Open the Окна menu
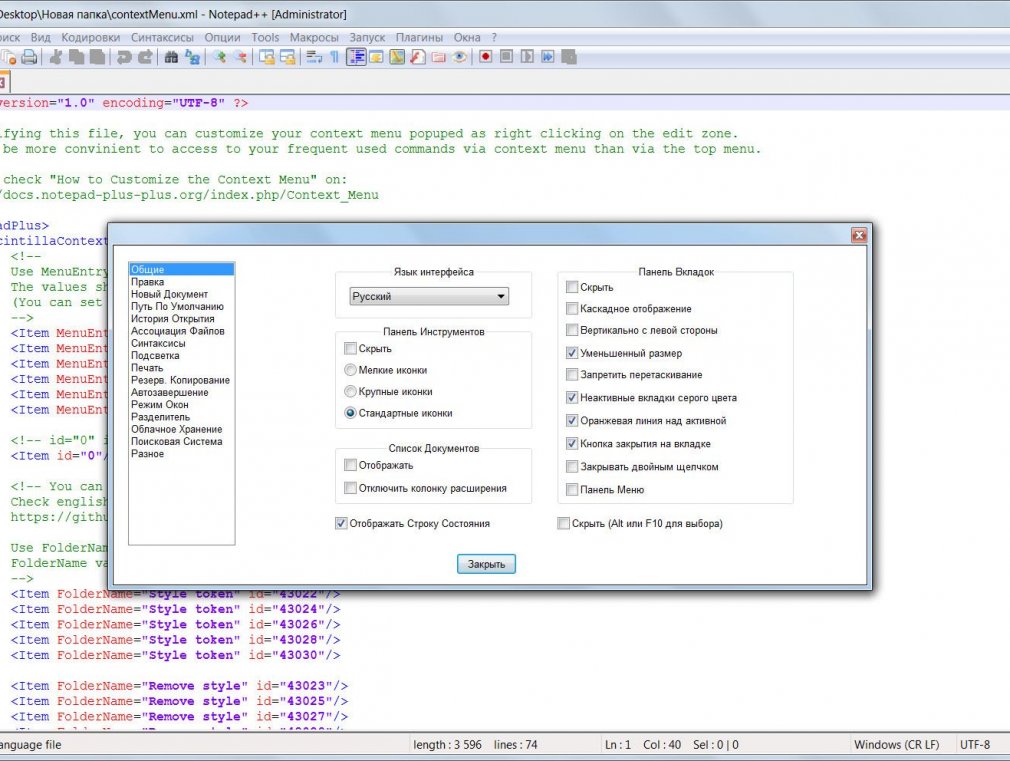 point(467,37)
